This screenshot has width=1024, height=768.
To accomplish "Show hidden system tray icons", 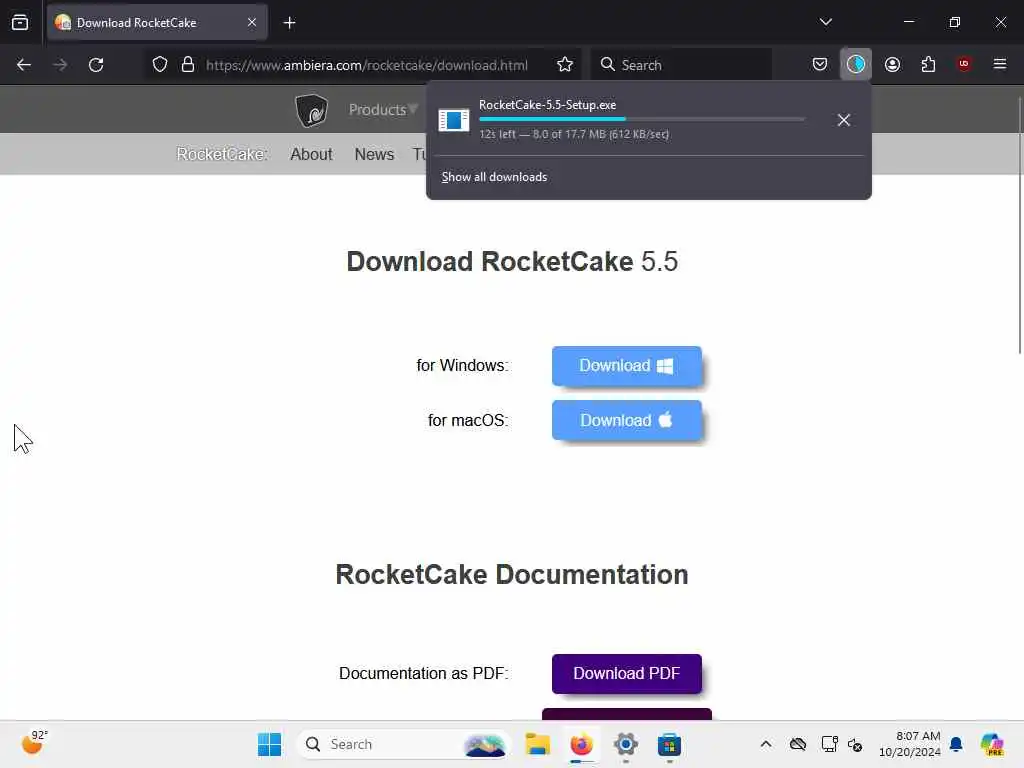I will pos(766,744).
